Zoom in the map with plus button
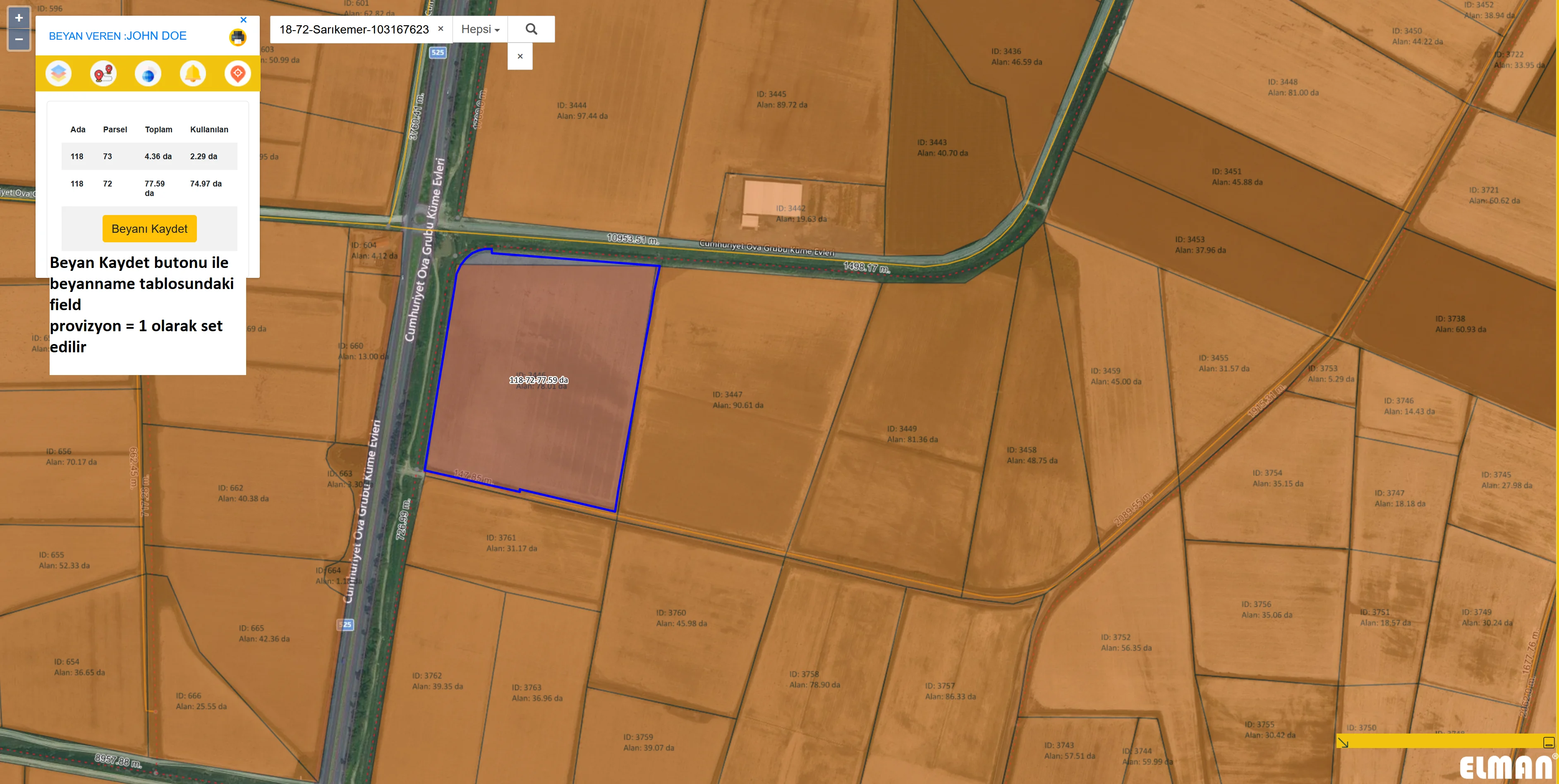The image size is (1559, 784). pos(19,18)
